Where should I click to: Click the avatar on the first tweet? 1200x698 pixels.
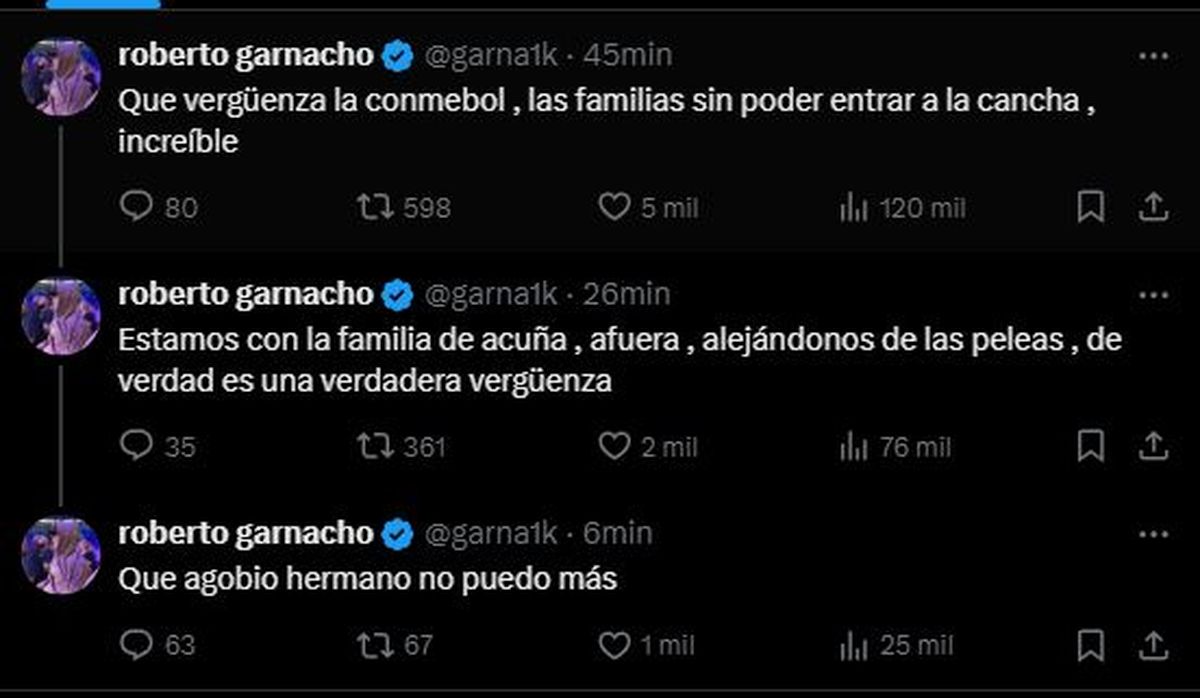[61, 78]
